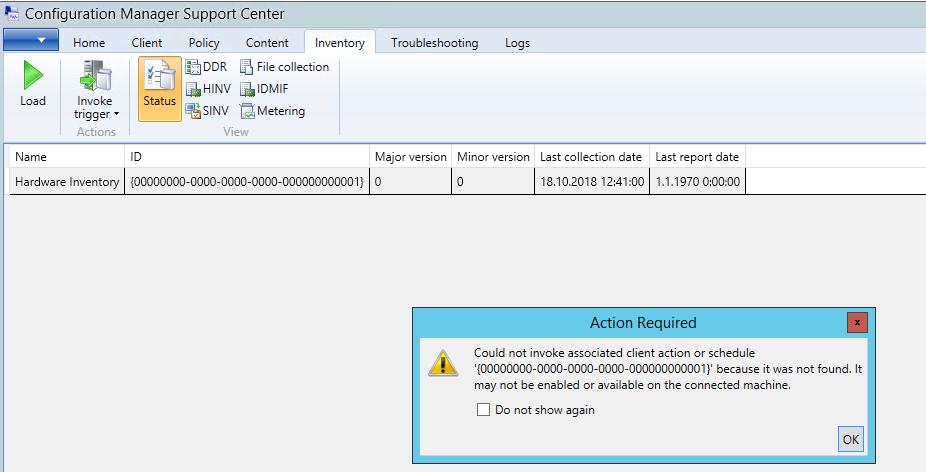926x472 pixels.
Task: Open the IDMIF view
Action: [x=264, y=89]
